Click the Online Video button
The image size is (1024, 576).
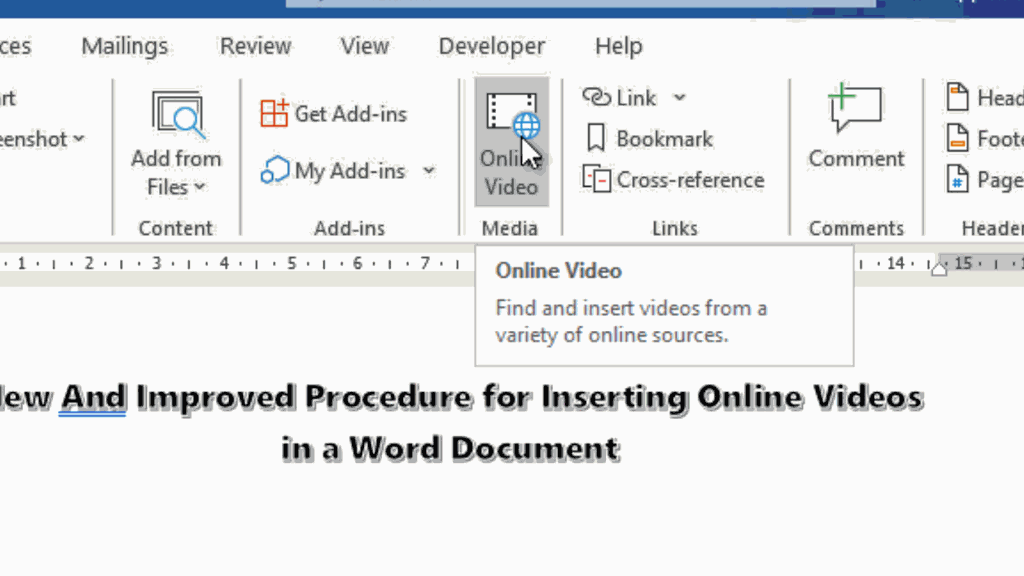click(x=511, y=142)
